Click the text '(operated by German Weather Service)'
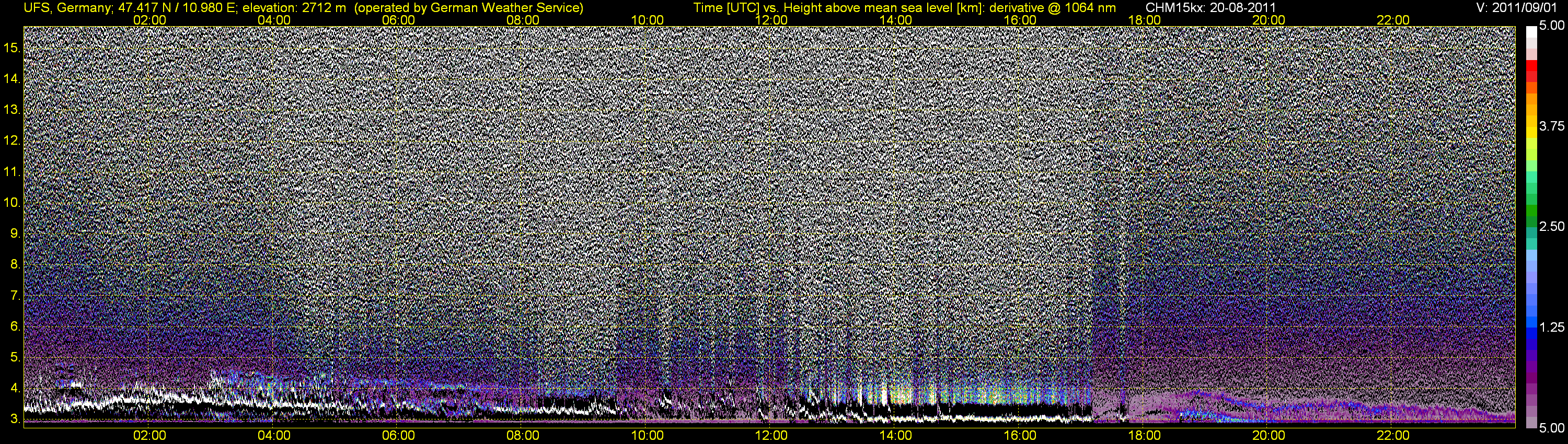Viewport: 1568px width, 444px height. point(468,8)
